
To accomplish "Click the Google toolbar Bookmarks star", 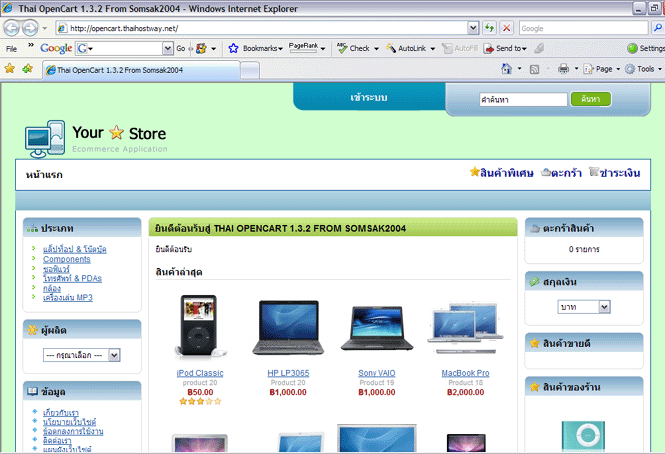I will [x=233, y=48].
